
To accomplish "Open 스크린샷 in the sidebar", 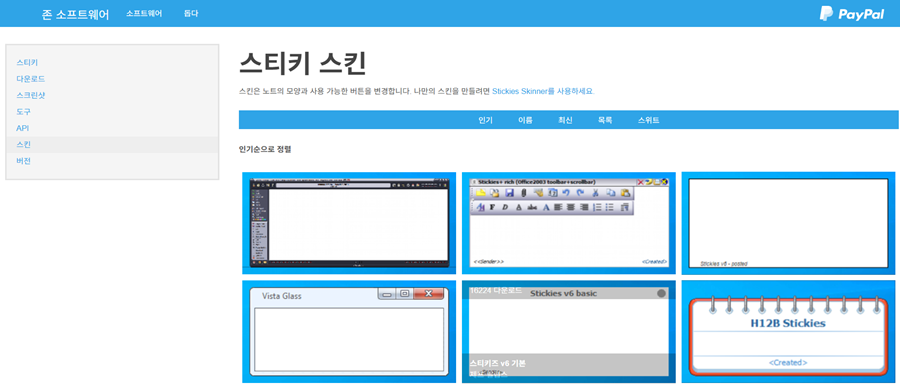I will coord(30,95).
